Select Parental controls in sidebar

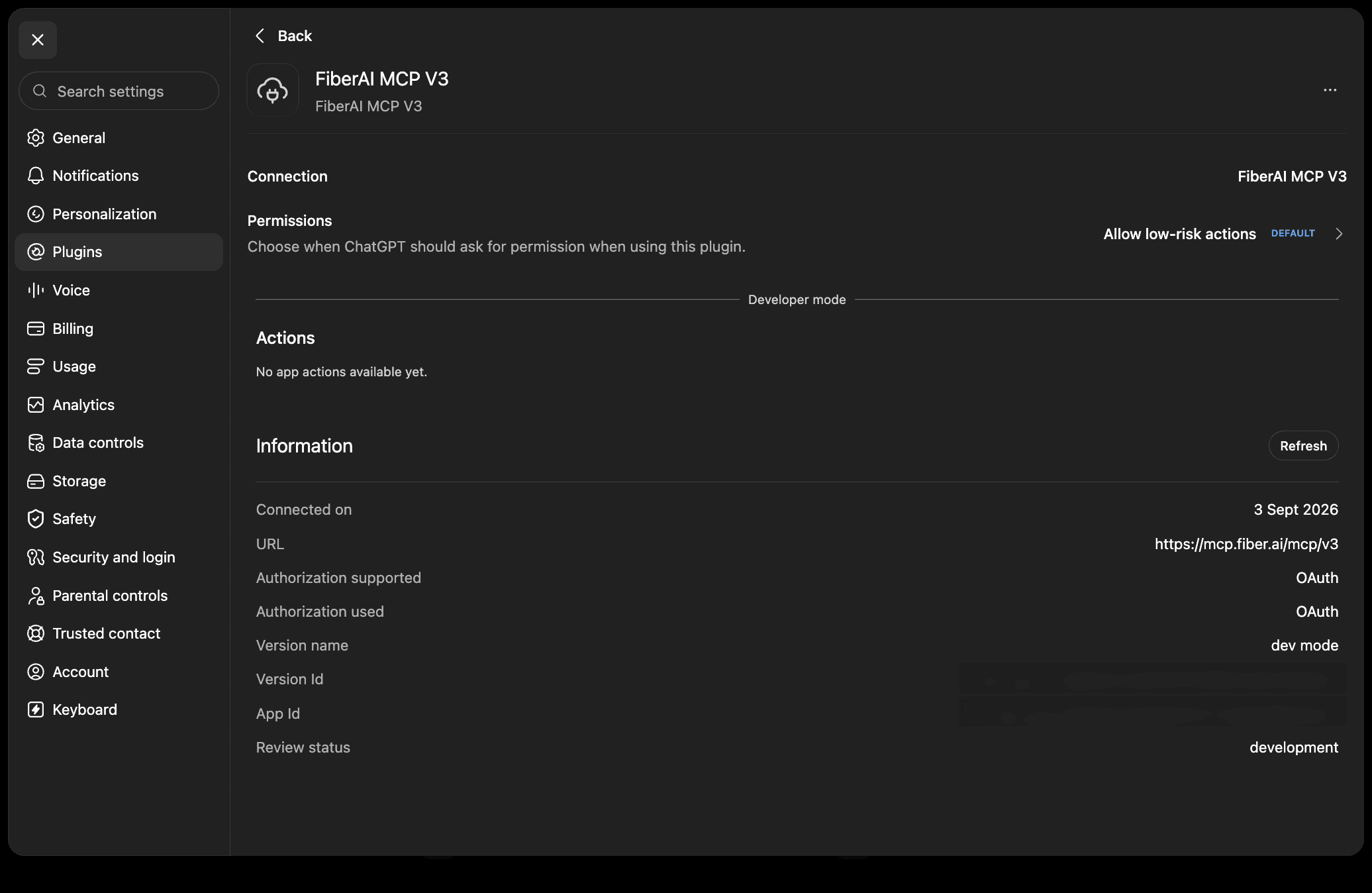pyautogui.click(x=119, y=596)
